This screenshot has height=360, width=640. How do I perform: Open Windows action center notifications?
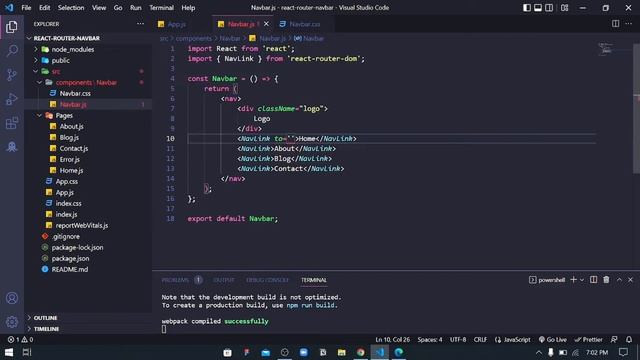click(x=623, y=352)
